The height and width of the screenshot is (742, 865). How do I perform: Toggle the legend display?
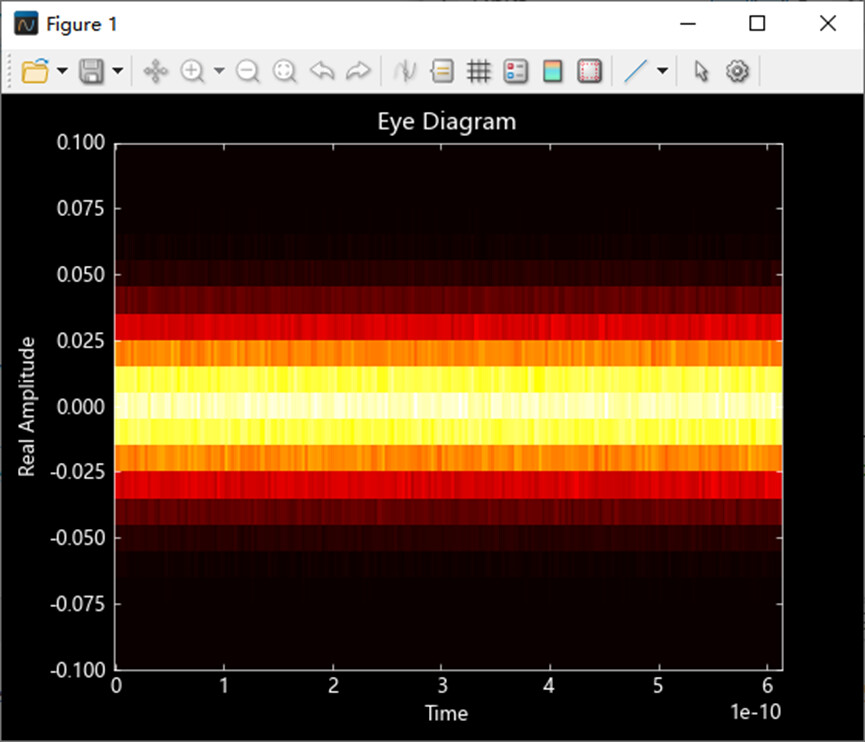point(516,71)
